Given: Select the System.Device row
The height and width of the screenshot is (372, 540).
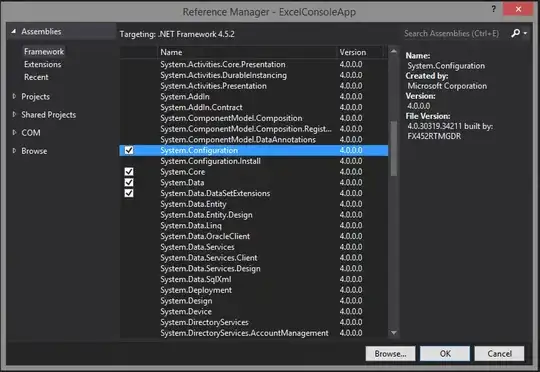Looking at the screenshot, I should [253, 311].
